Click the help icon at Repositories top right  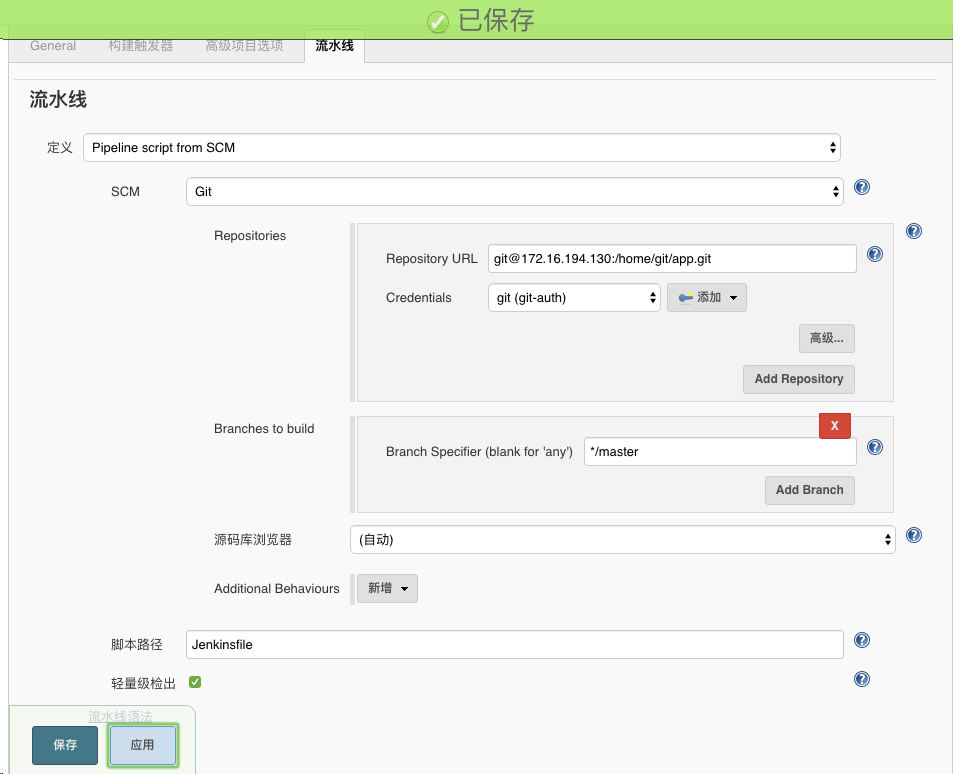[x=913, y=231]
